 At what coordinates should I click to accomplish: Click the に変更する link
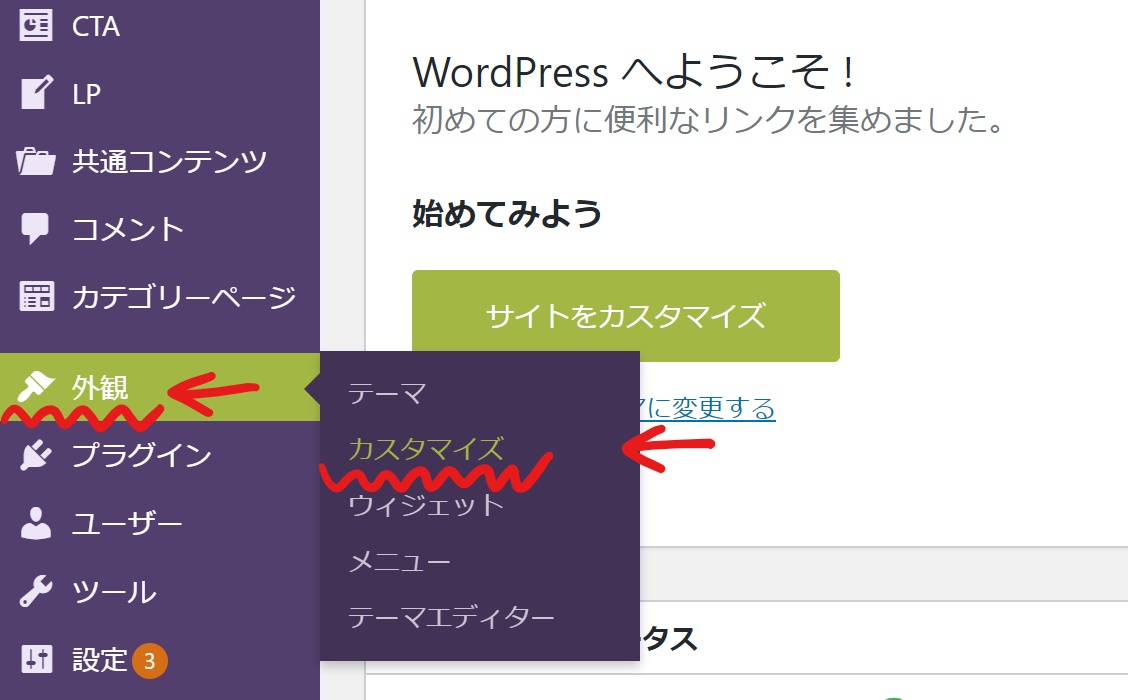[707, 408]
